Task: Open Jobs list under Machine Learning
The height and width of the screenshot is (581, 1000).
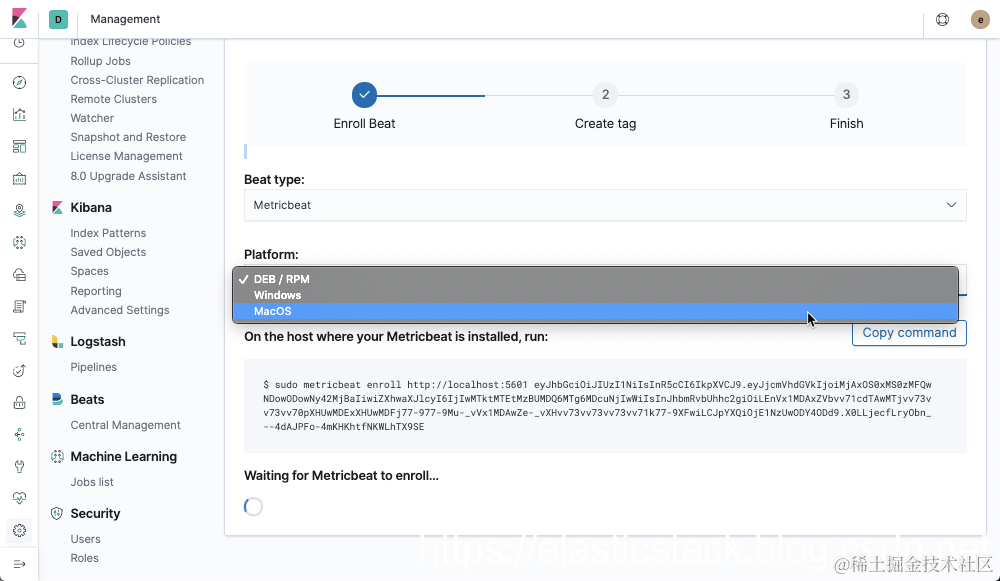Action: coord(92,482)
